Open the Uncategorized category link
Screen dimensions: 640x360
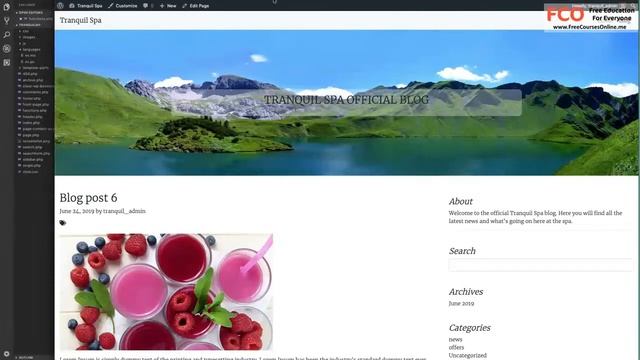(x=468, y=356)
